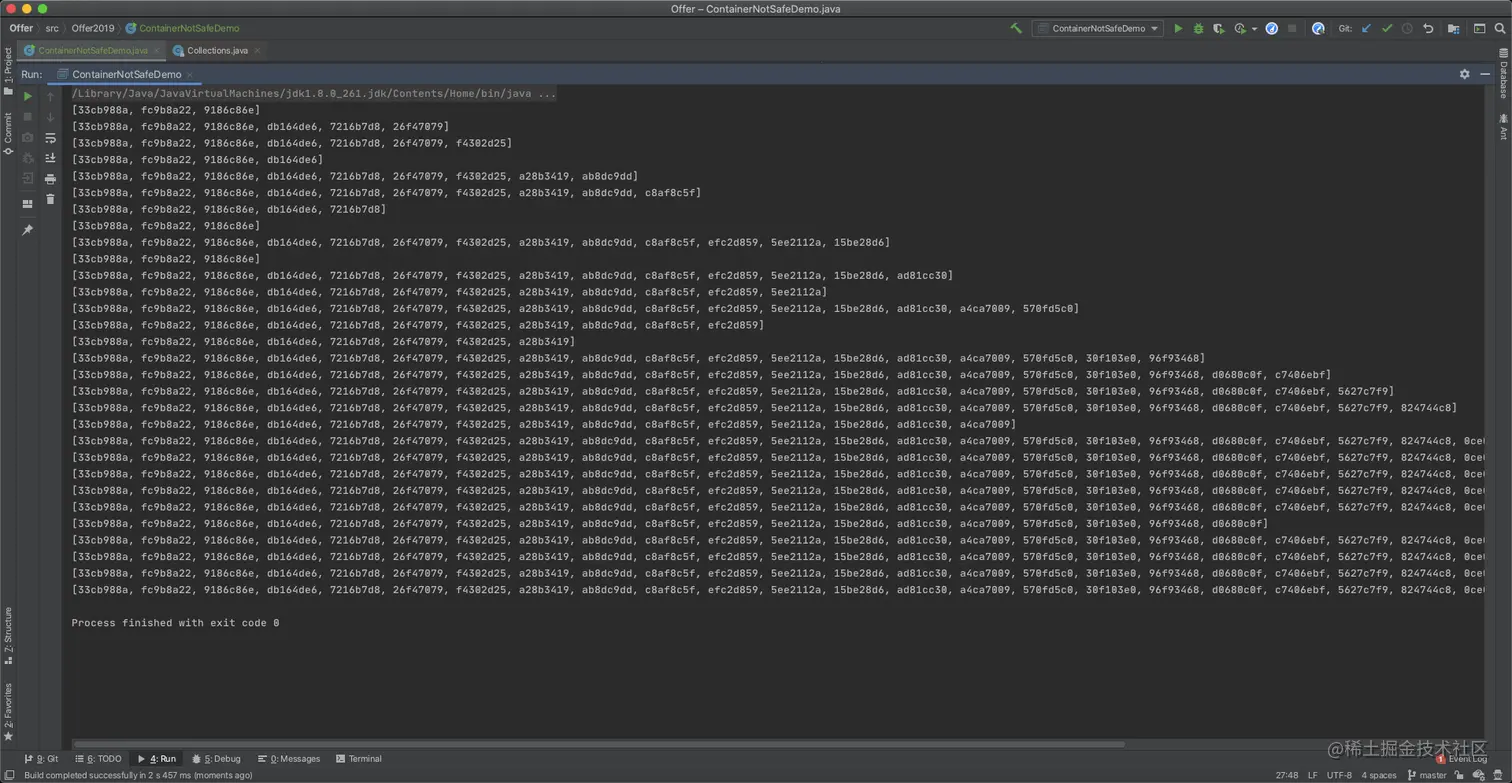Toggle Scroll to End in the console
Viewport: 1512px width, 783px height.
click(x=51, y=158)
